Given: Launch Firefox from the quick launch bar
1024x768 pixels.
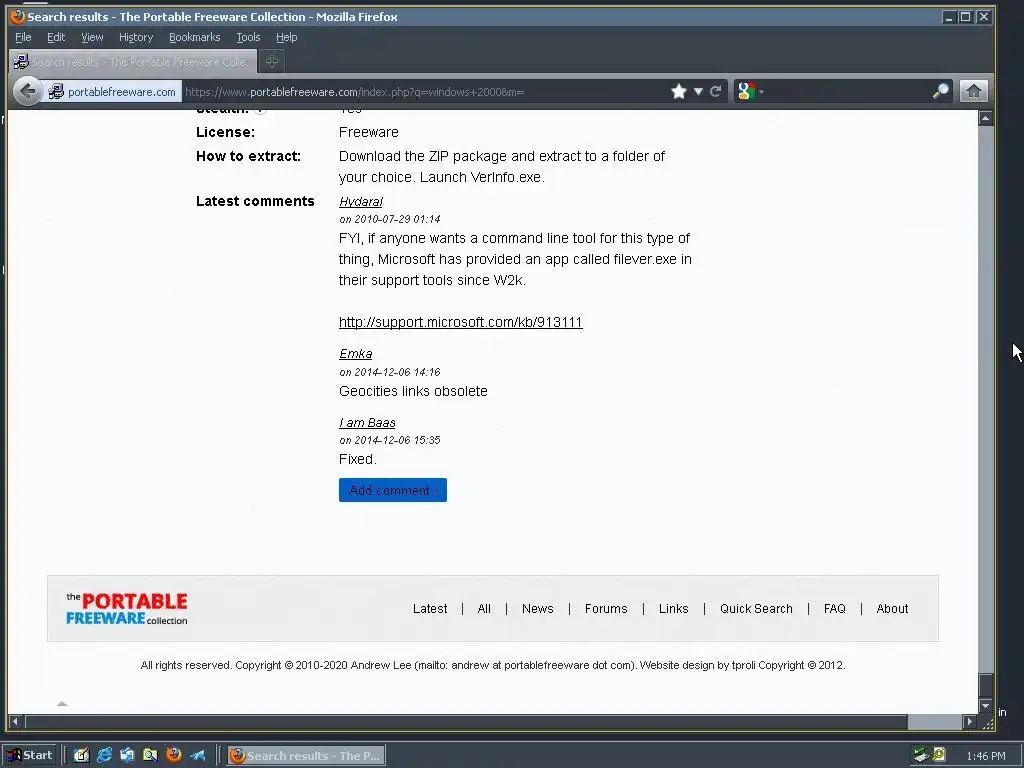Looking at the screenshot, I should 174,755.
